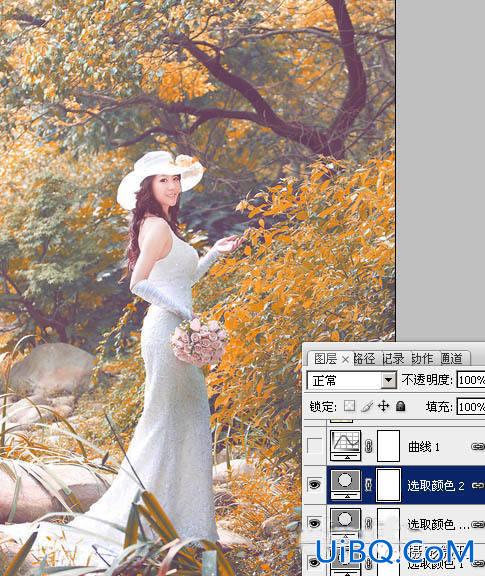Select the 选取颜色 2 layer name
This screenshot has width=485, height=576.
pyautogui.click(x=436, y=486)
